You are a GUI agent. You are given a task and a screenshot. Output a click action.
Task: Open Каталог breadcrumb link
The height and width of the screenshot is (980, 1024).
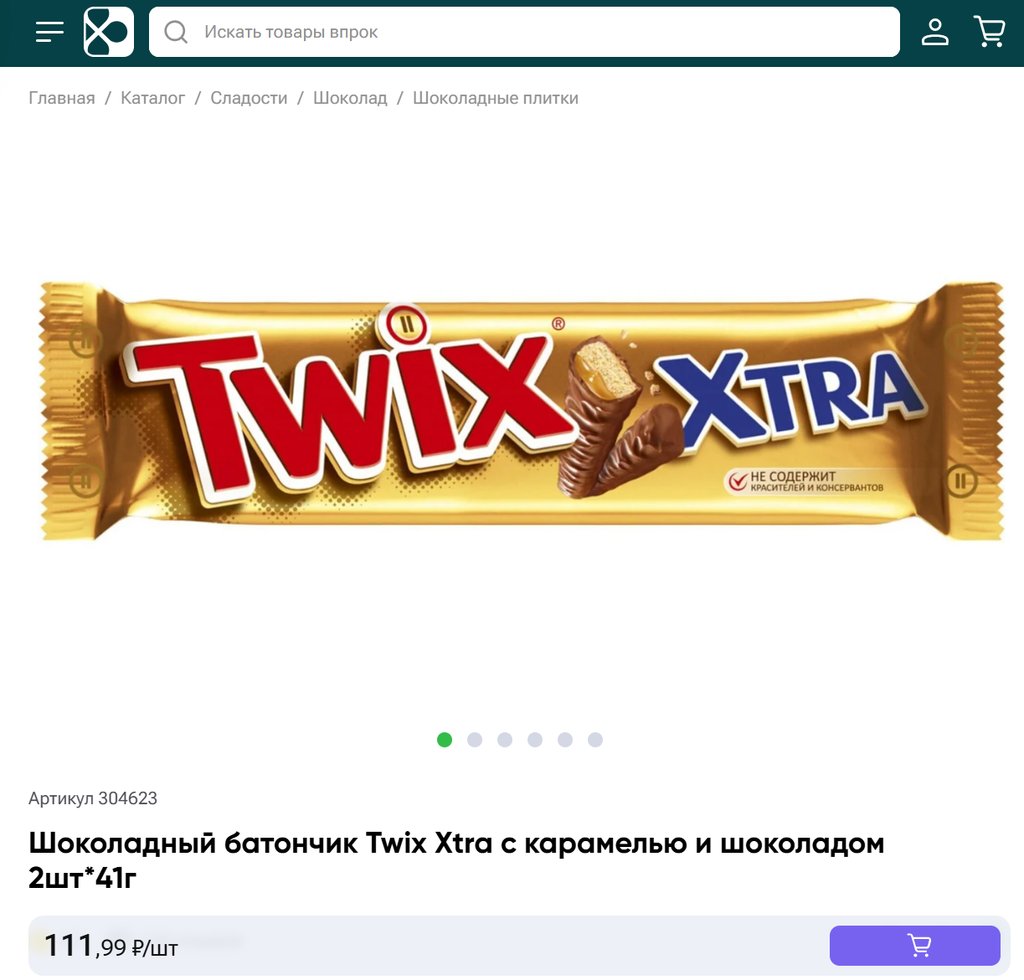[x=153, y=98]
